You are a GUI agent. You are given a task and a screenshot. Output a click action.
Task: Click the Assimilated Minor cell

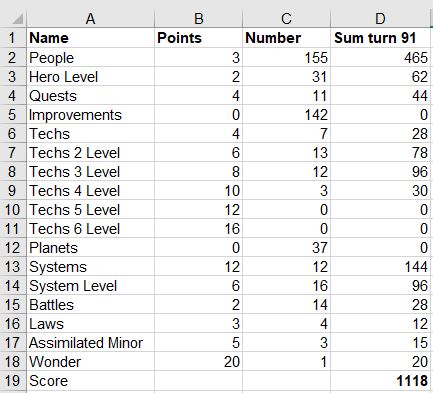tap(90, 343)
